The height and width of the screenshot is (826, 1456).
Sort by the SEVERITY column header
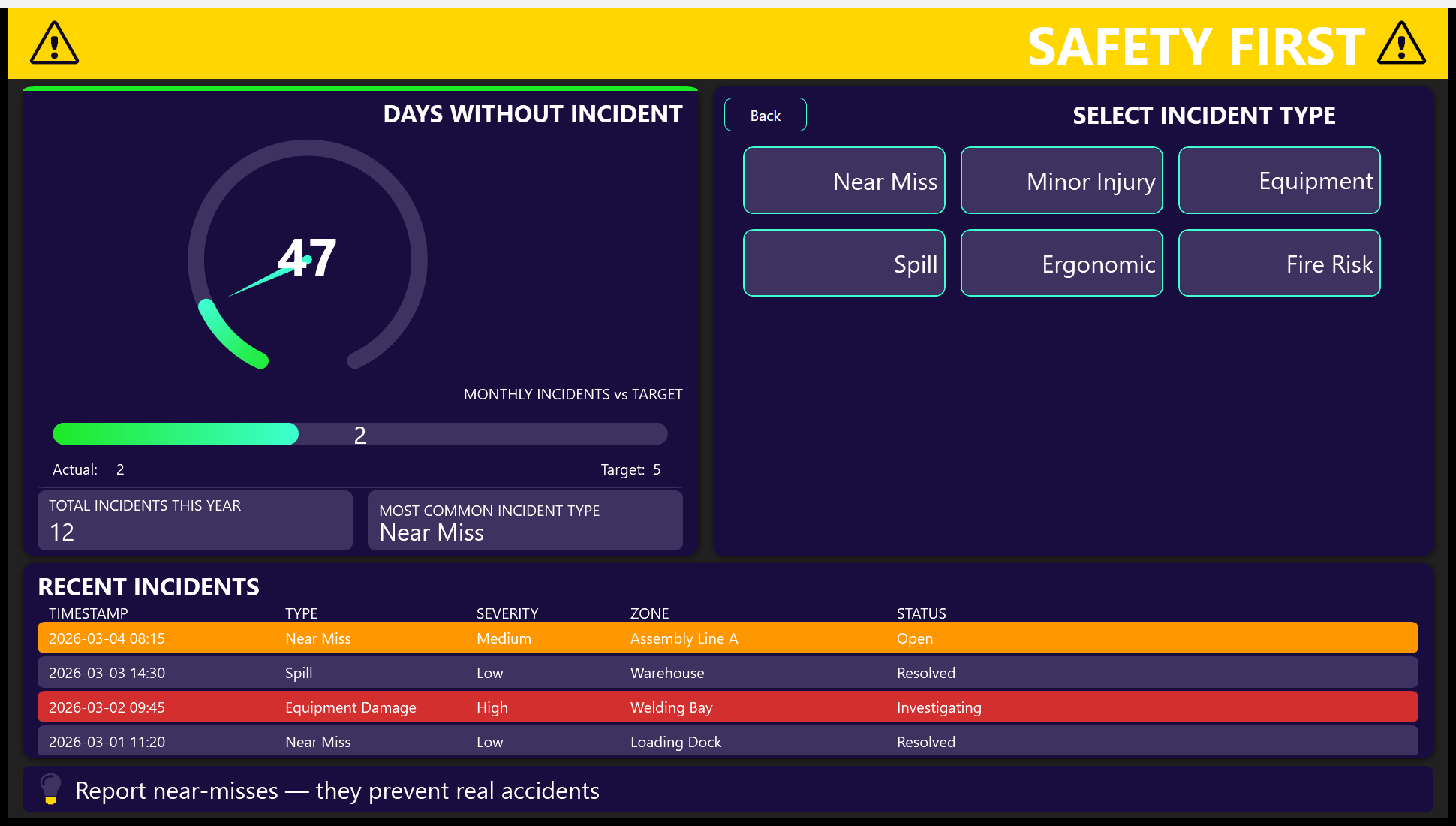pos(507,613)
